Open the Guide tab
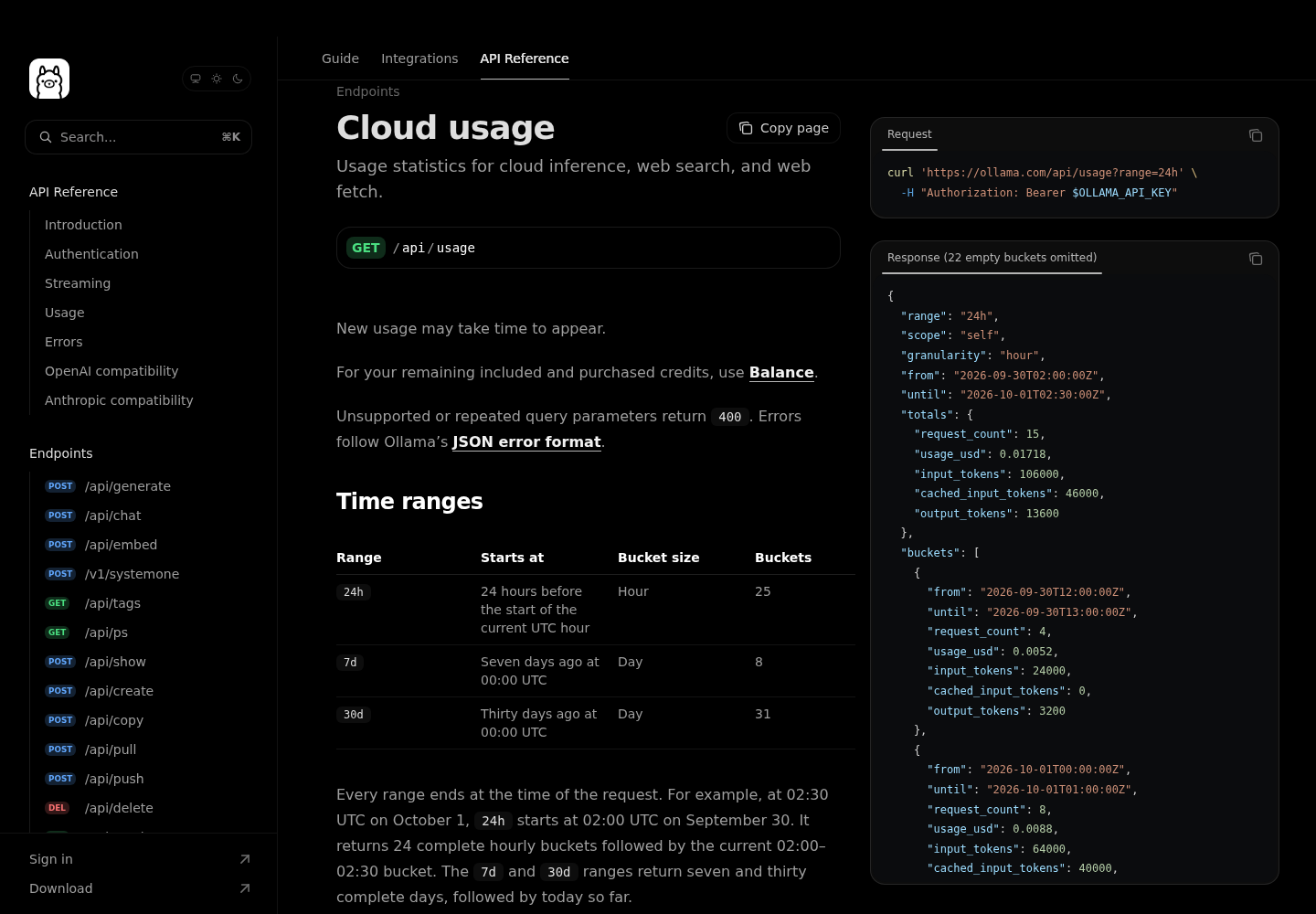Viewport: 1316px width, 914px height. pos(340,58)
